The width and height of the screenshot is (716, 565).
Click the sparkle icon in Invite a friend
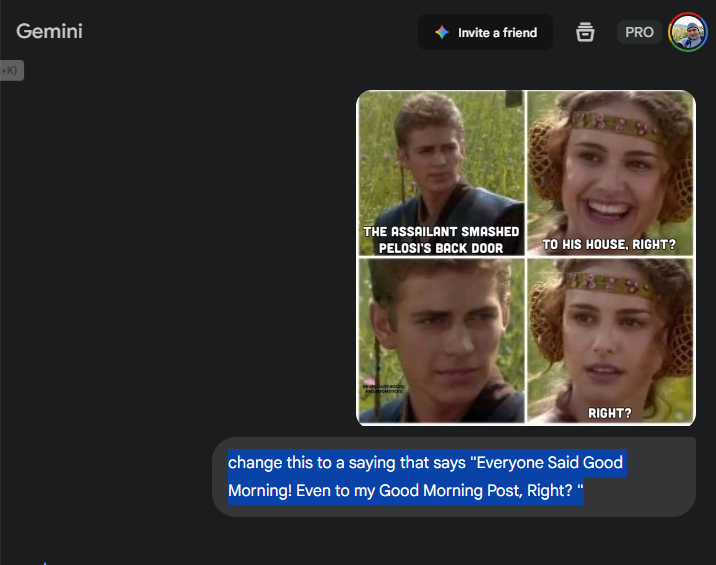tap(442, 32)
